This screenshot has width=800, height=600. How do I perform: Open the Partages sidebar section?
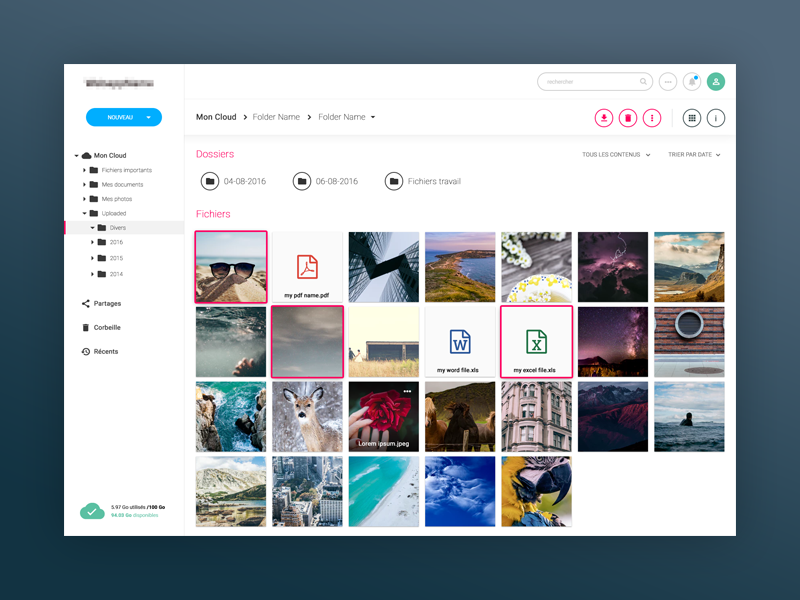point(107,303)
